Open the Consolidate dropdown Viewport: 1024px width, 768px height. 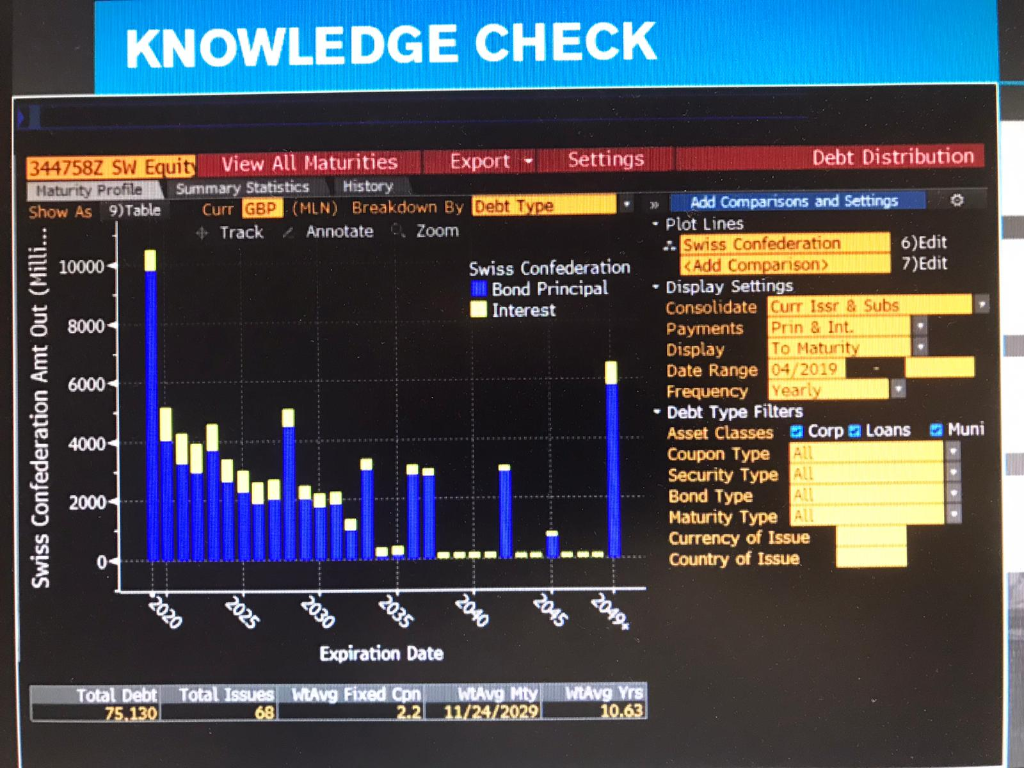981,304
